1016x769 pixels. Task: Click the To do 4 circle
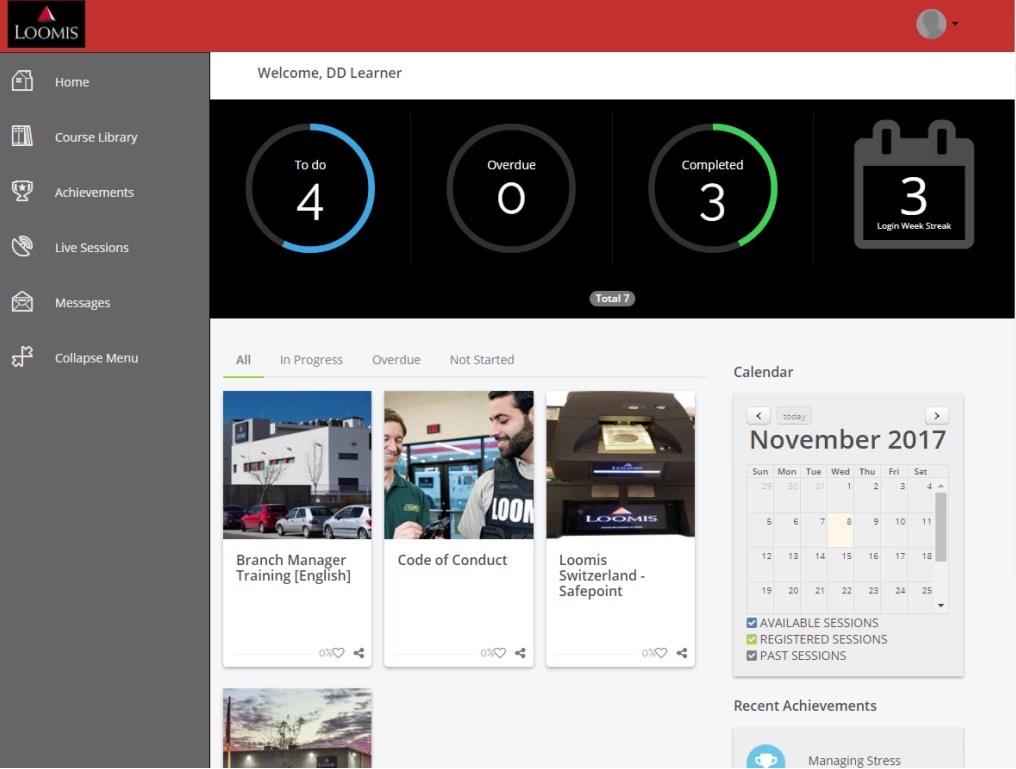pos(310,188)
